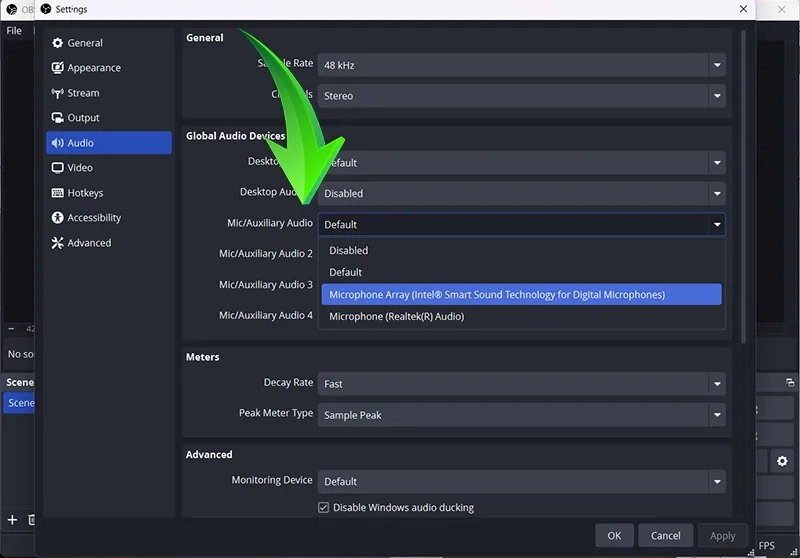This screenshot has width=800, height=558.
Task: Click the Cancel button
Action: click(665, 536)
